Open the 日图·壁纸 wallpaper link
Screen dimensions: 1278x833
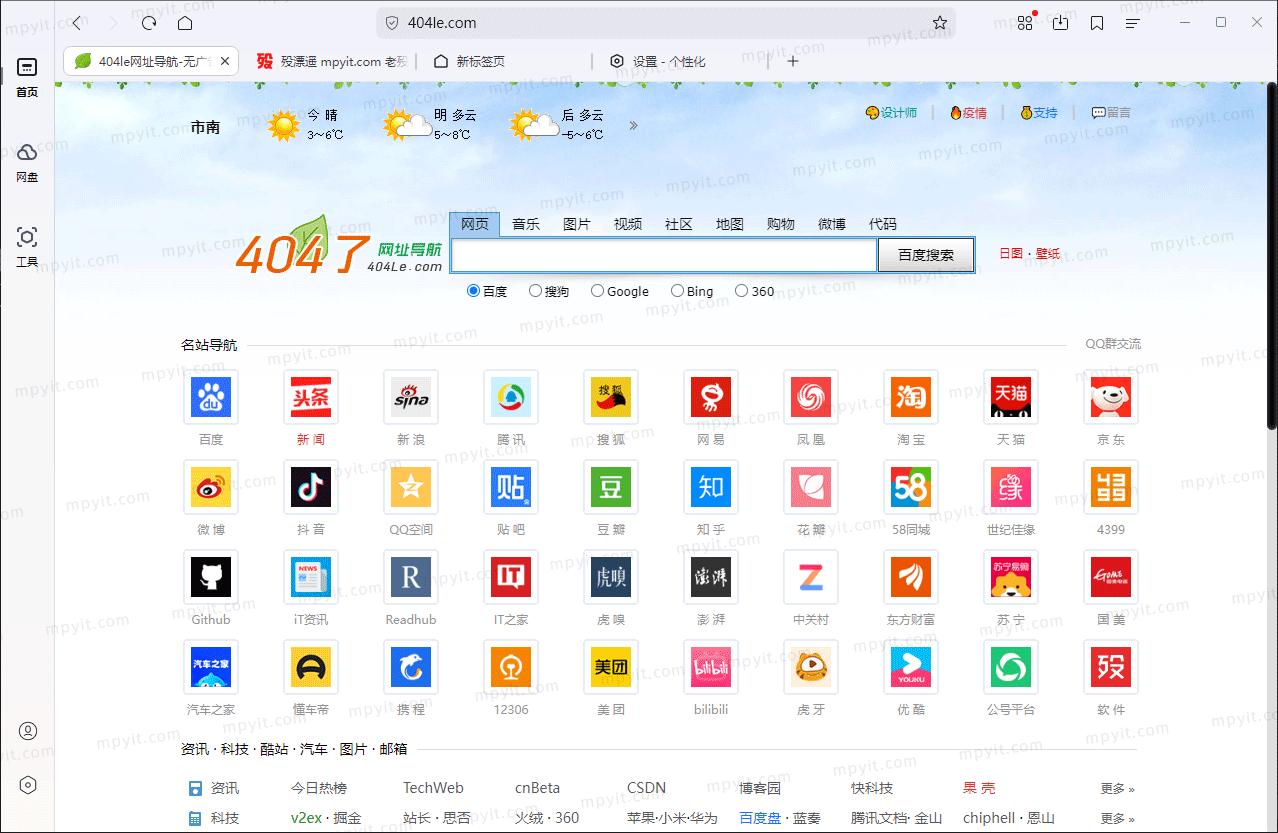pos(1029,253)
